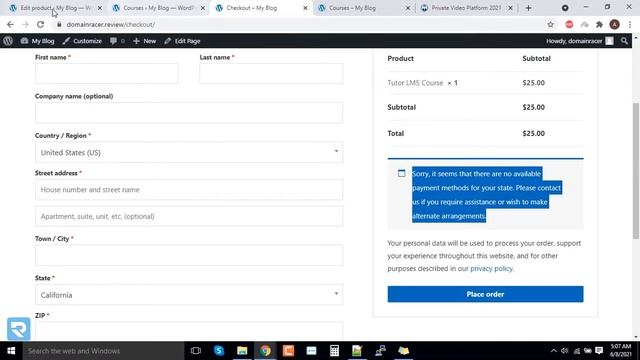This screenshot has height=360, width=640.
Task: Click the House number and street name field
Action: (189, 190)
